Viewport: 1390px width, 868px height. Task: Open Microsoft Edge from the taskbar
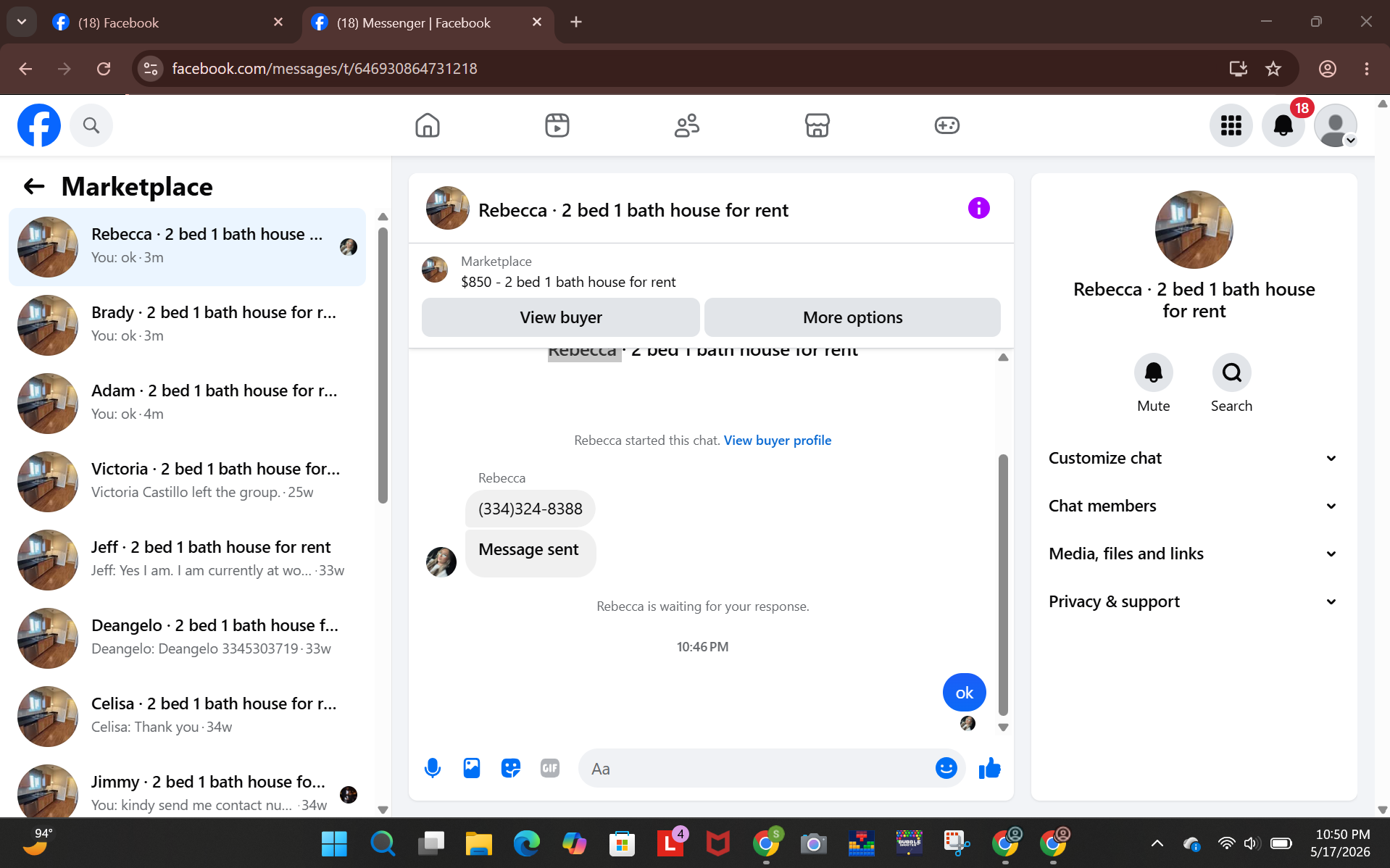click(x=526, y=843)
